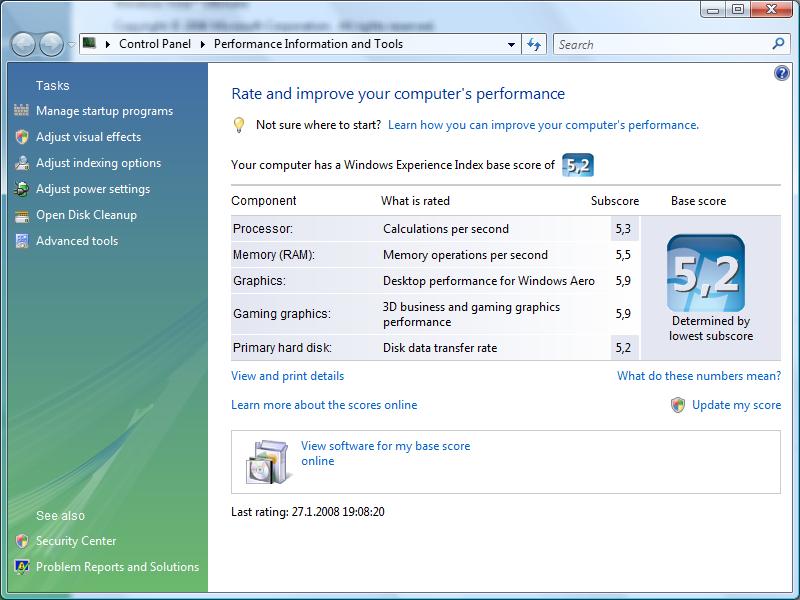Open View and print details link
800x600 pixels.
coord(287,376)
